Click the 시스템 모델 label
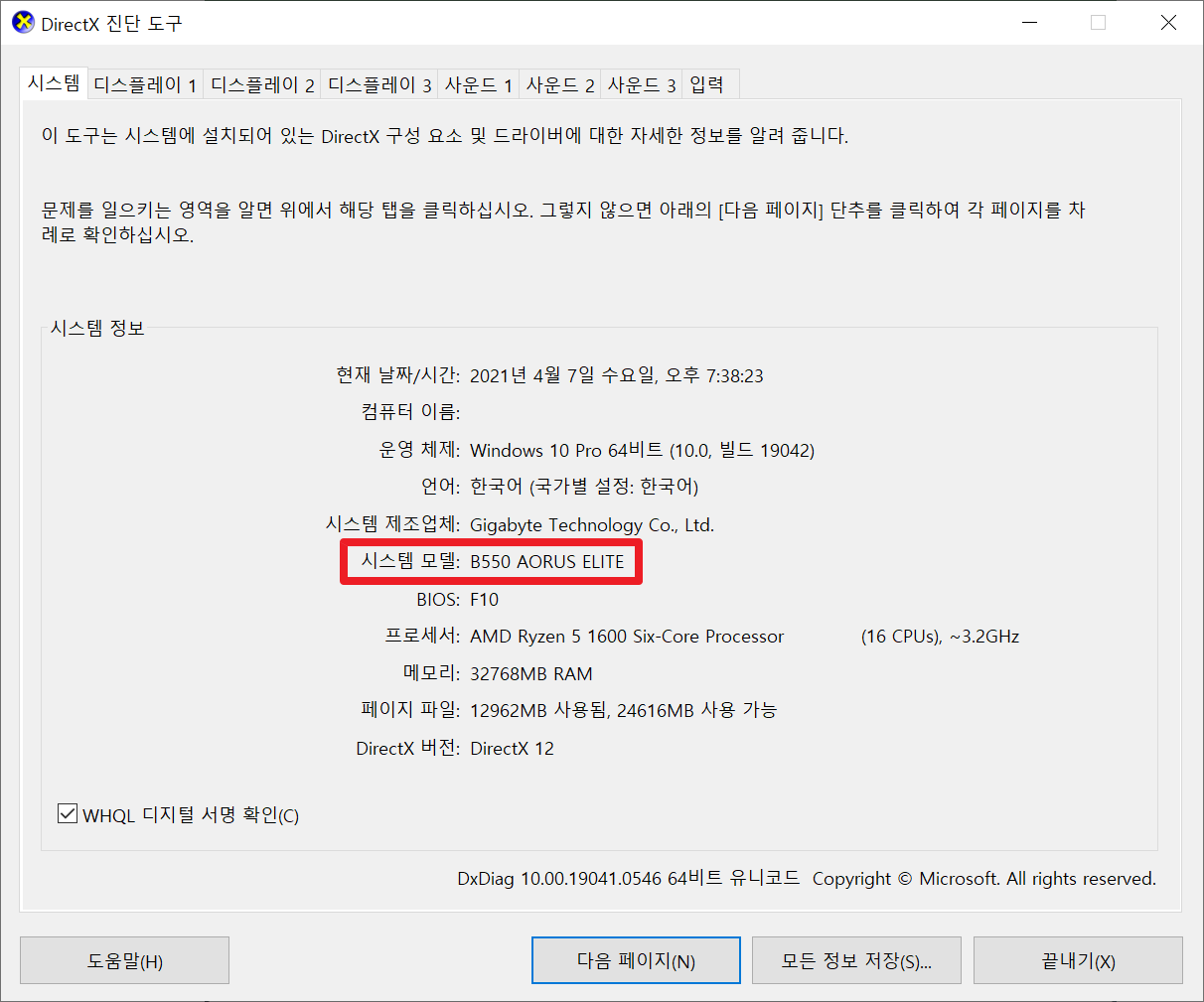Screen dimensions: 1204x1002 pyautogui.click(x=410, y=561)
